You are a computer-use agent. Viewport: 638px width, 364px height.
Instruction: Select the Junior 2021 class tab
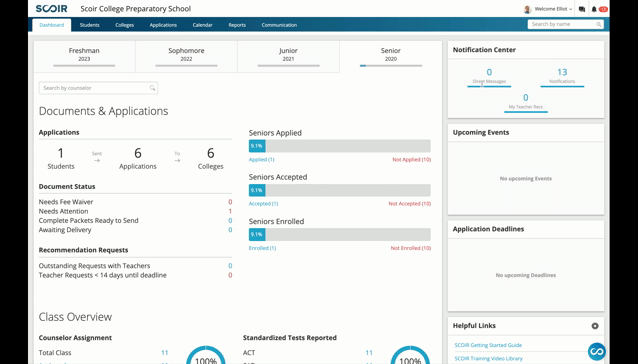[288, 57]
